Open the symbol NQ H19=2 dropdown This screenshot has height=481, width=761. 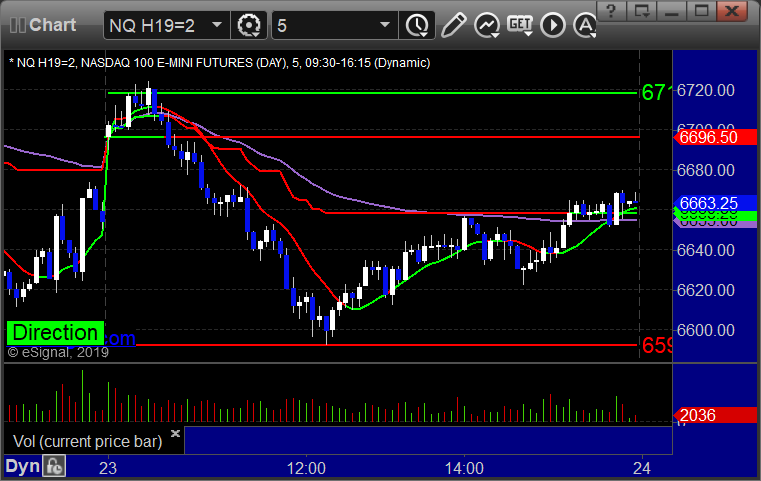(x=217, y=25)
